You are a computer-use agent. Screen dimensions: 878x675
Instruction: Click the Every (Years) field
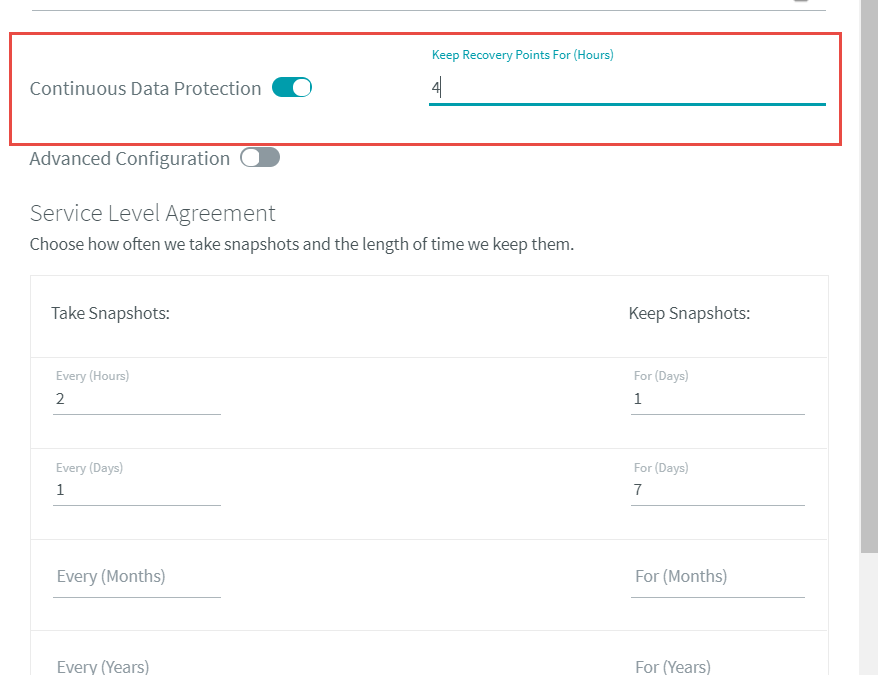coord(137,665)
